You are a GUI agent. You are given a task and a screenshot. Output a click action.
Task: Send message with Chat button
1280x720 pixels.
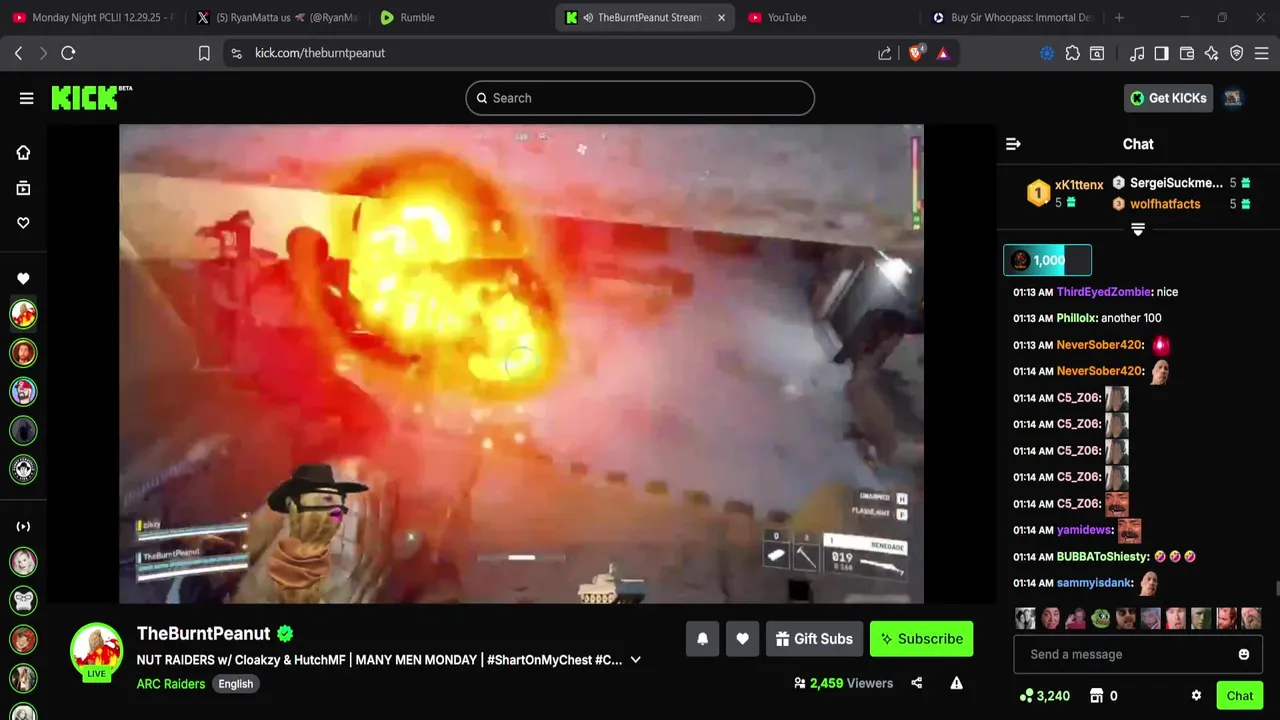1240,696
